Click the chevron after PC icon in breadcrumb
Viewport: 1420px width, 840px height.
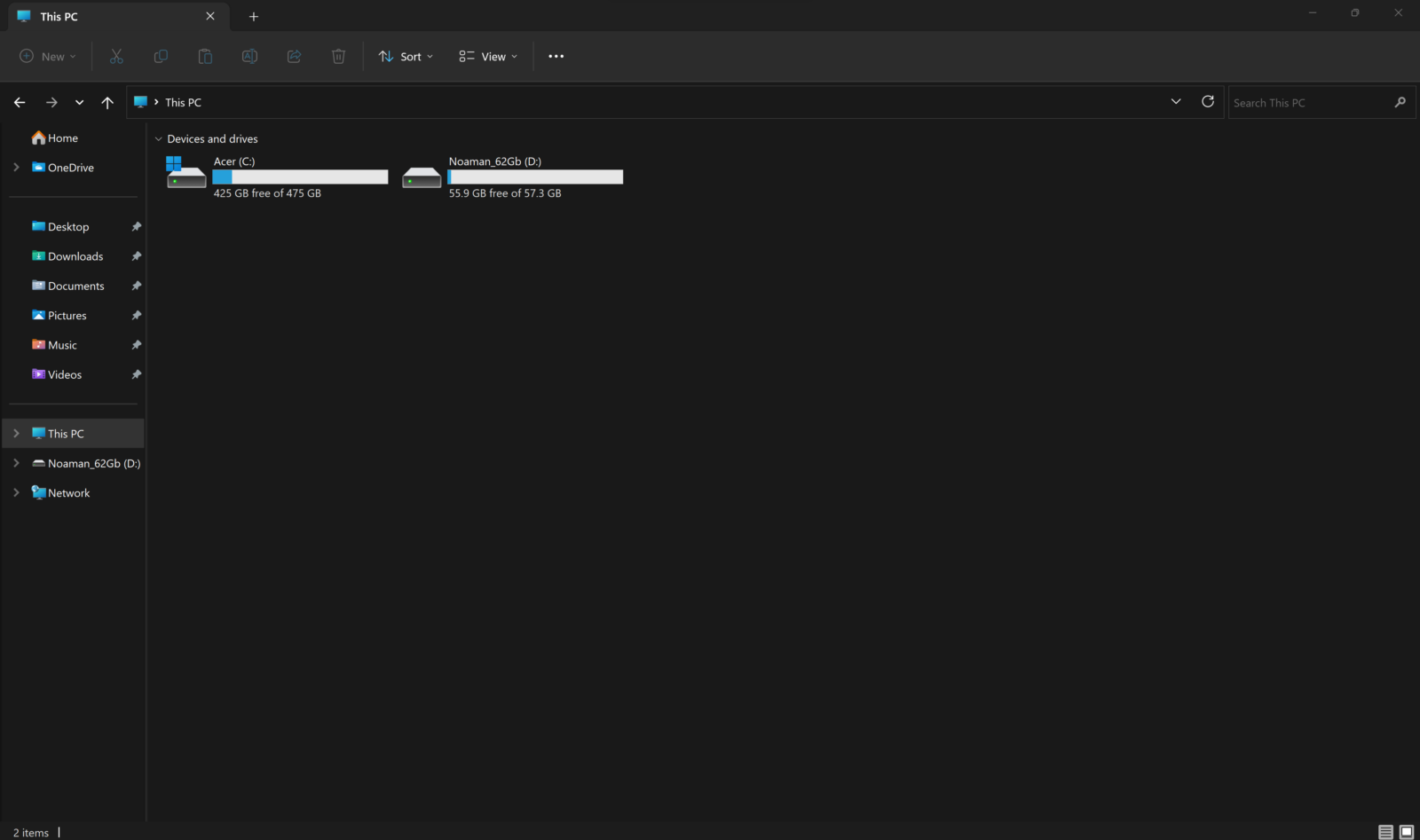point(156,102)
